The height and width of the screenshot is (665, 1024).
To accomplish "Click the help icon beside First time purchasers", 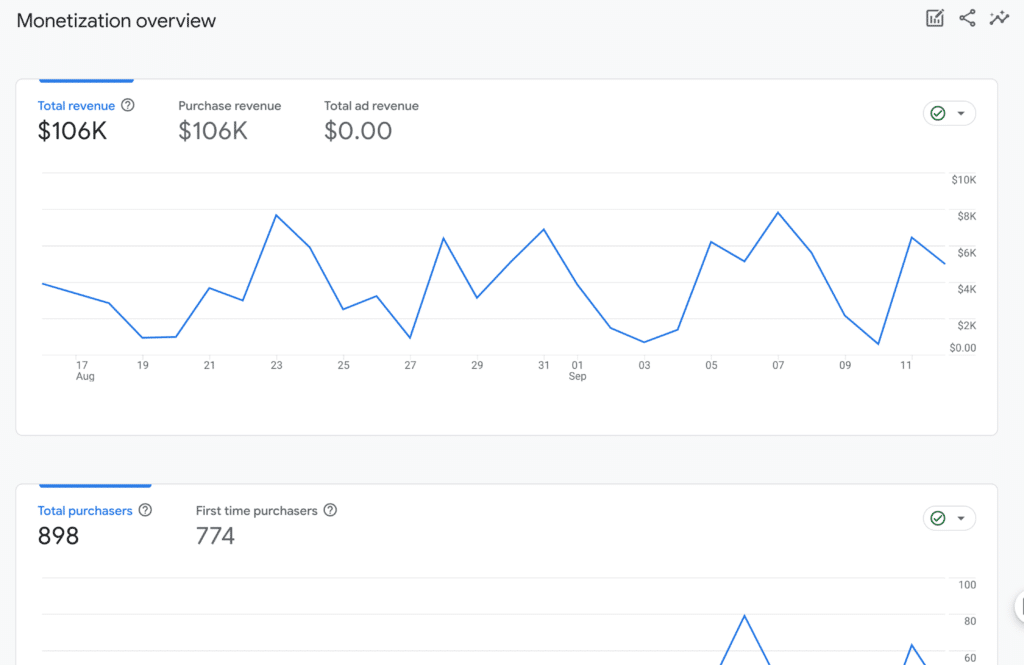I will (330, 510).
